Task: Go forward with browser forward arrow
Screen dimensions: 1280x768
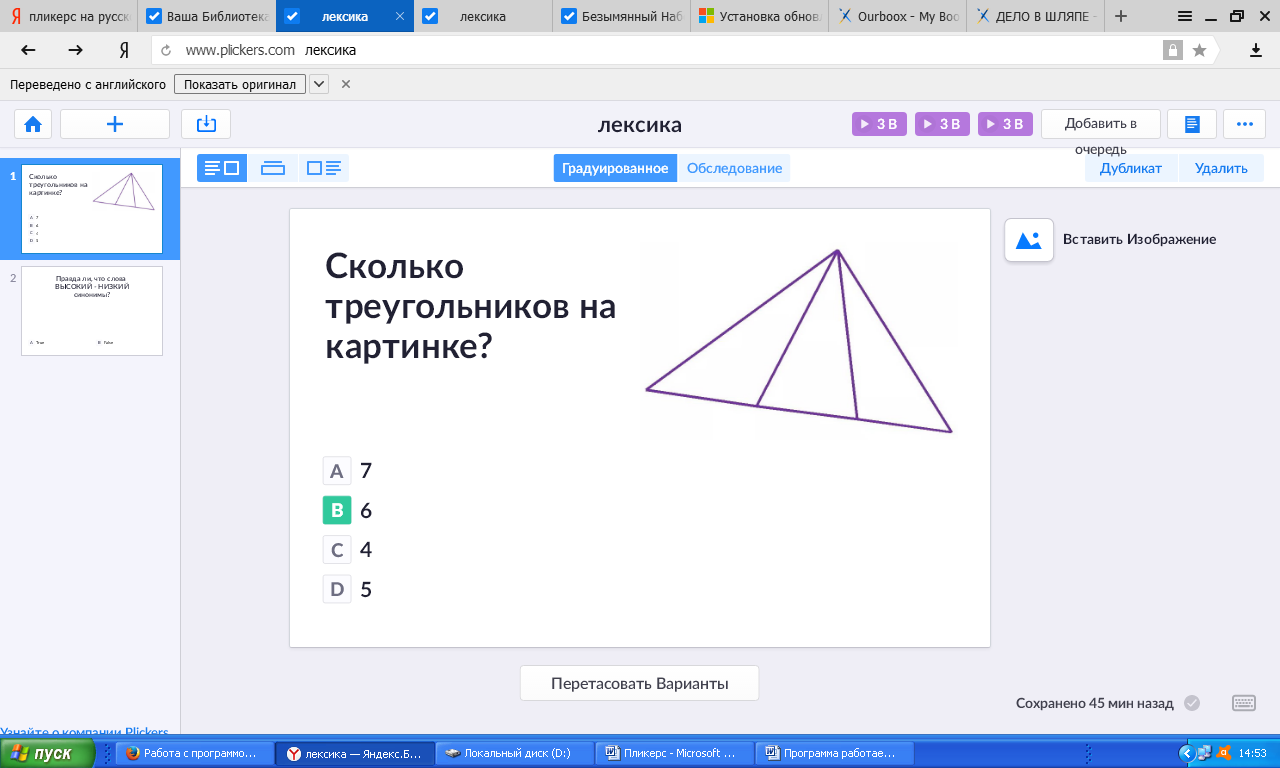Action: point(76,50)
